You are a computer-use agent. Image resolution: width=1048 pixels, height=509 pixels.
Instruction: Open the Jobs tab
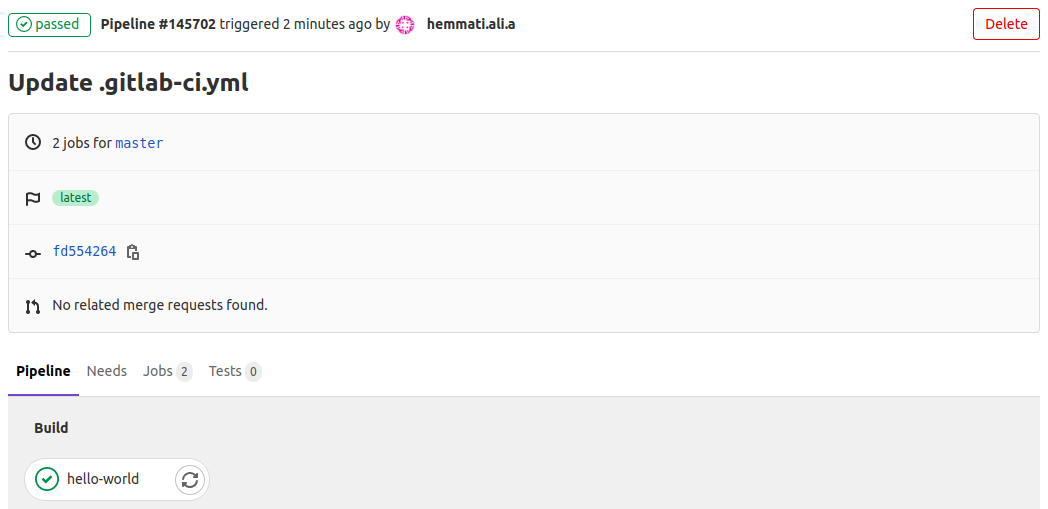pyautogui.click(x=167, y=371)
